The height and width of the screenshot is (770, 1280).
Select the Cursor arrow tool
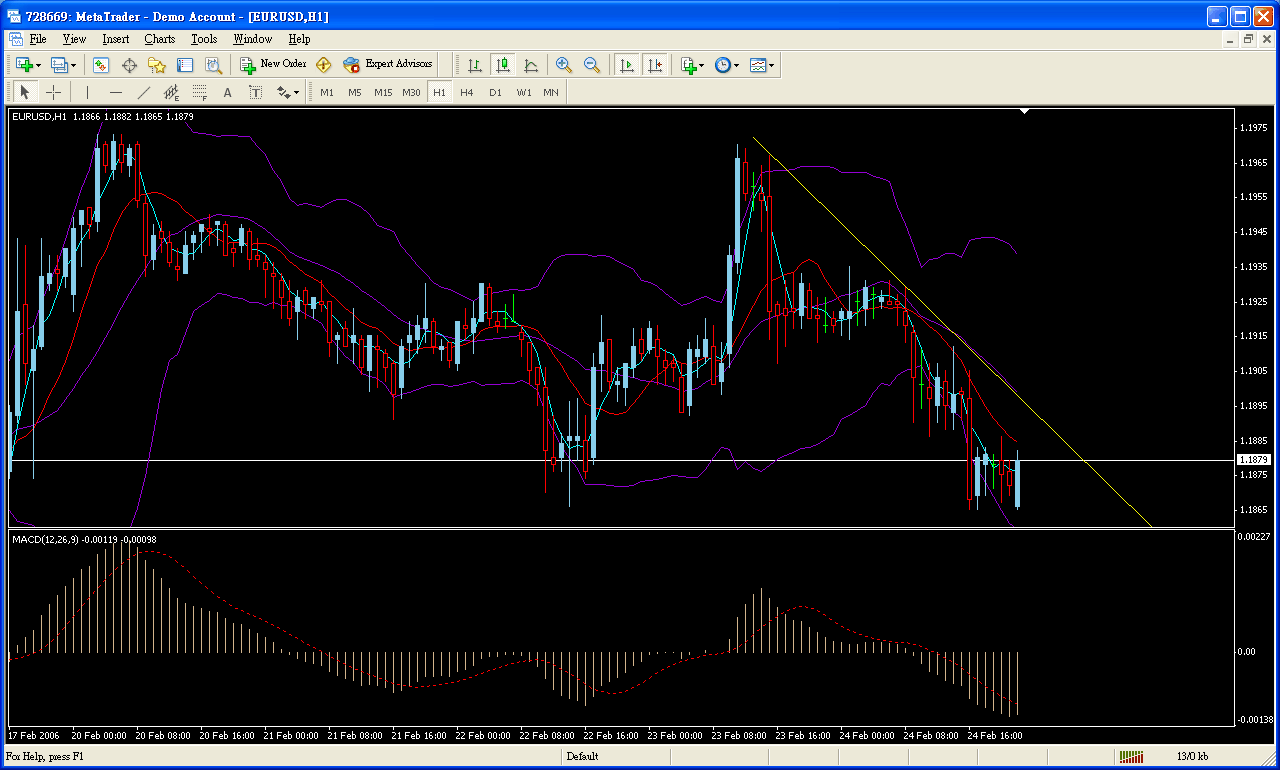[x=25, y=92]
